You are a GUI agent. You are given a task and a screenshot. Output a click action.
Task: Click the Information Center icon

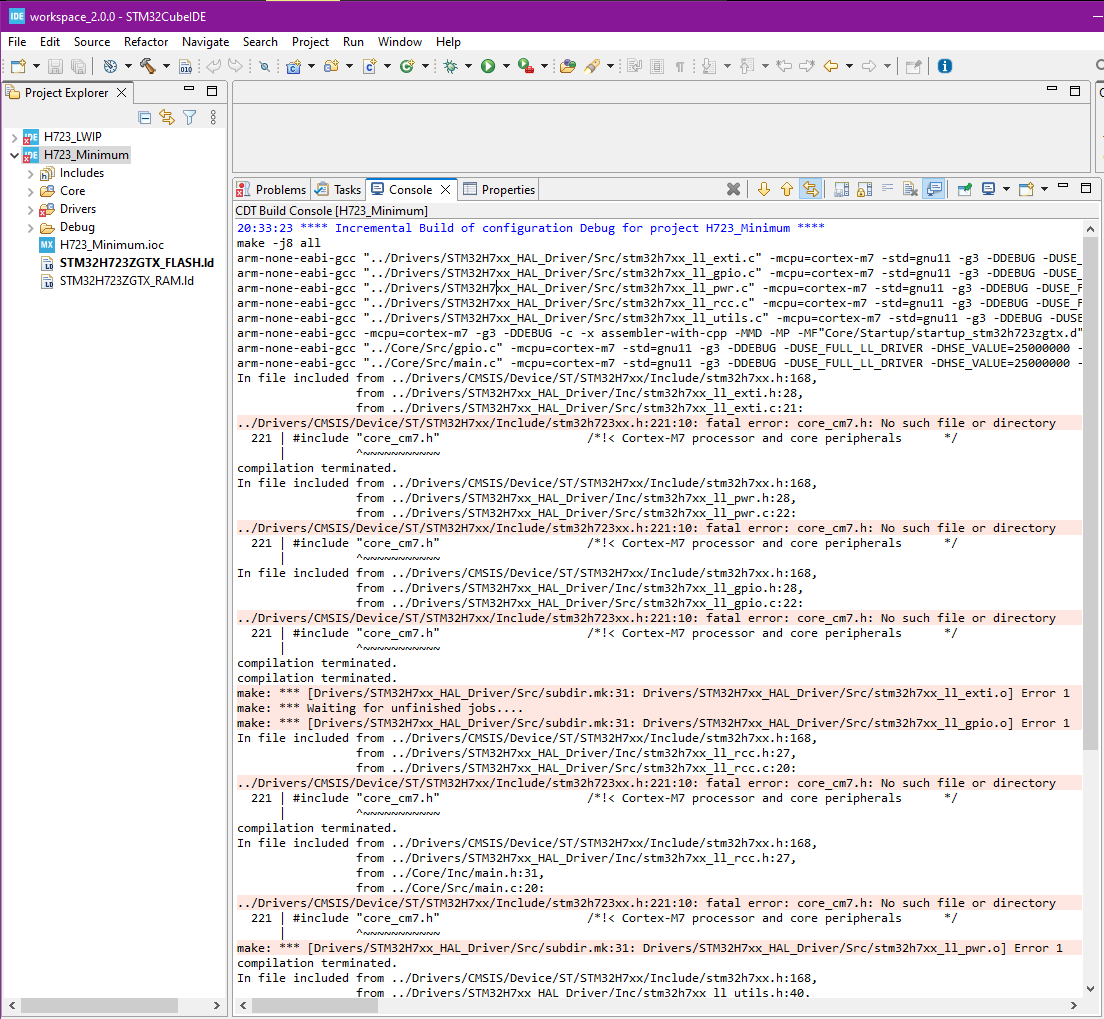[x=944, y=66]
